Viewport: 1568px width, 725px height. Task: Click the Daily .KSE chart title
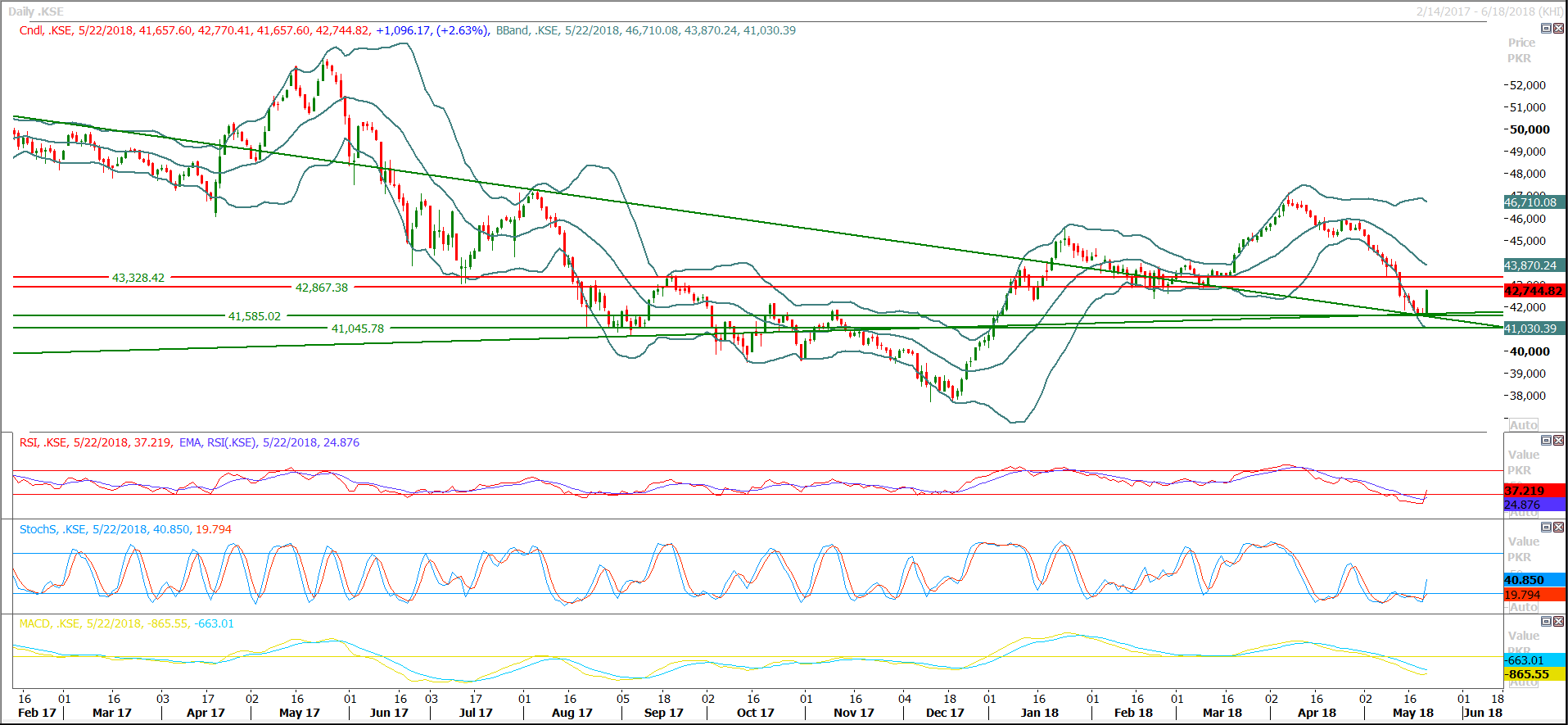point(36,11)
